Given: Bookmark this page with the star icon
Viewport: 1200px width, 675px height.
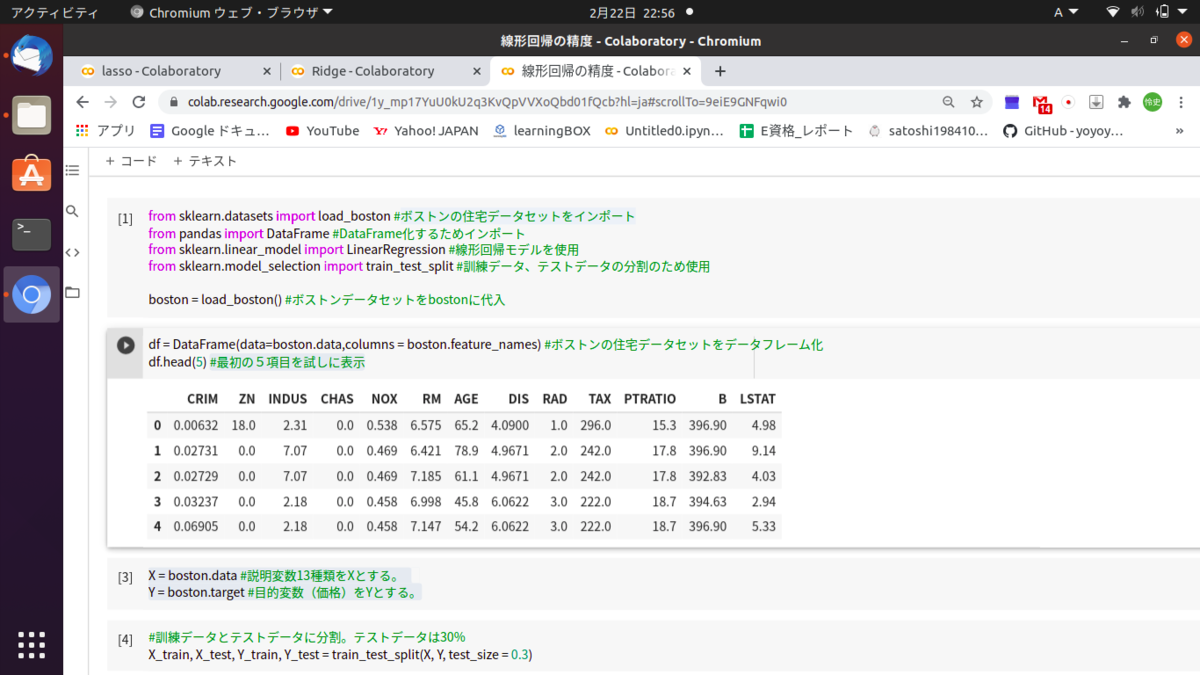Looking at the screenshot, I should pos(977,102).
